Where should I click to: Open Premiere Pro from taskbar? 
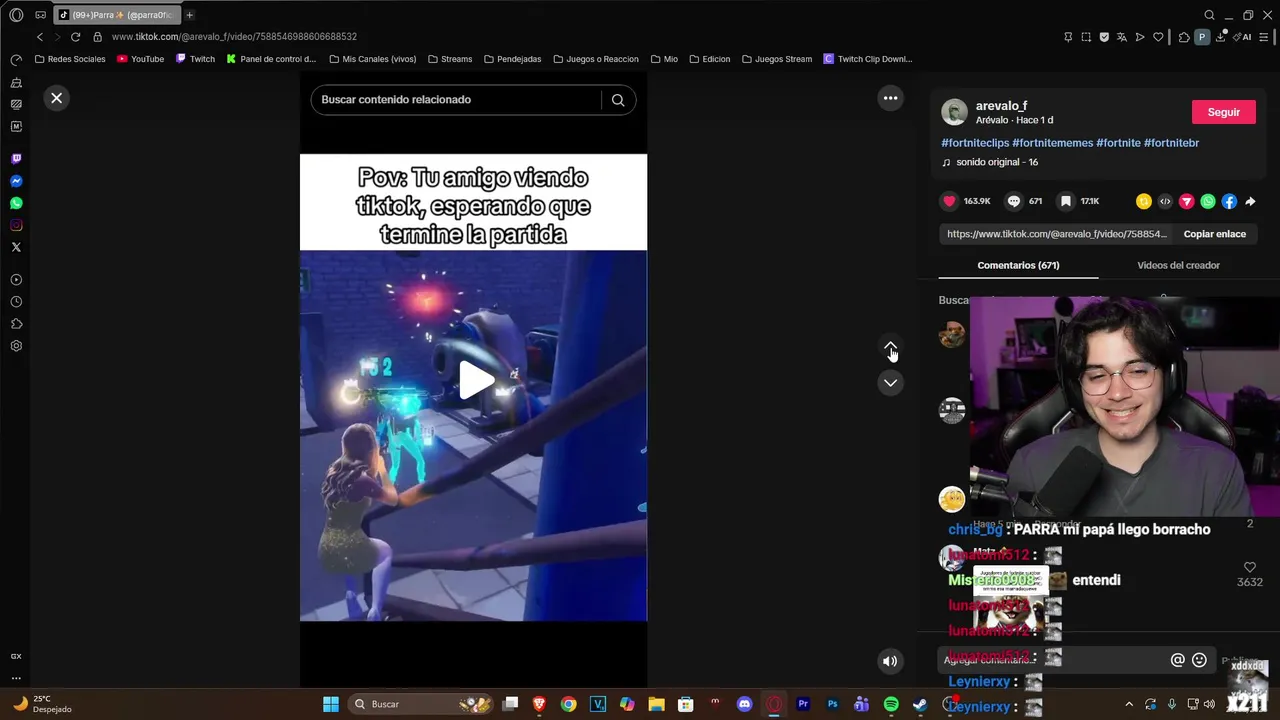(803, 704)
